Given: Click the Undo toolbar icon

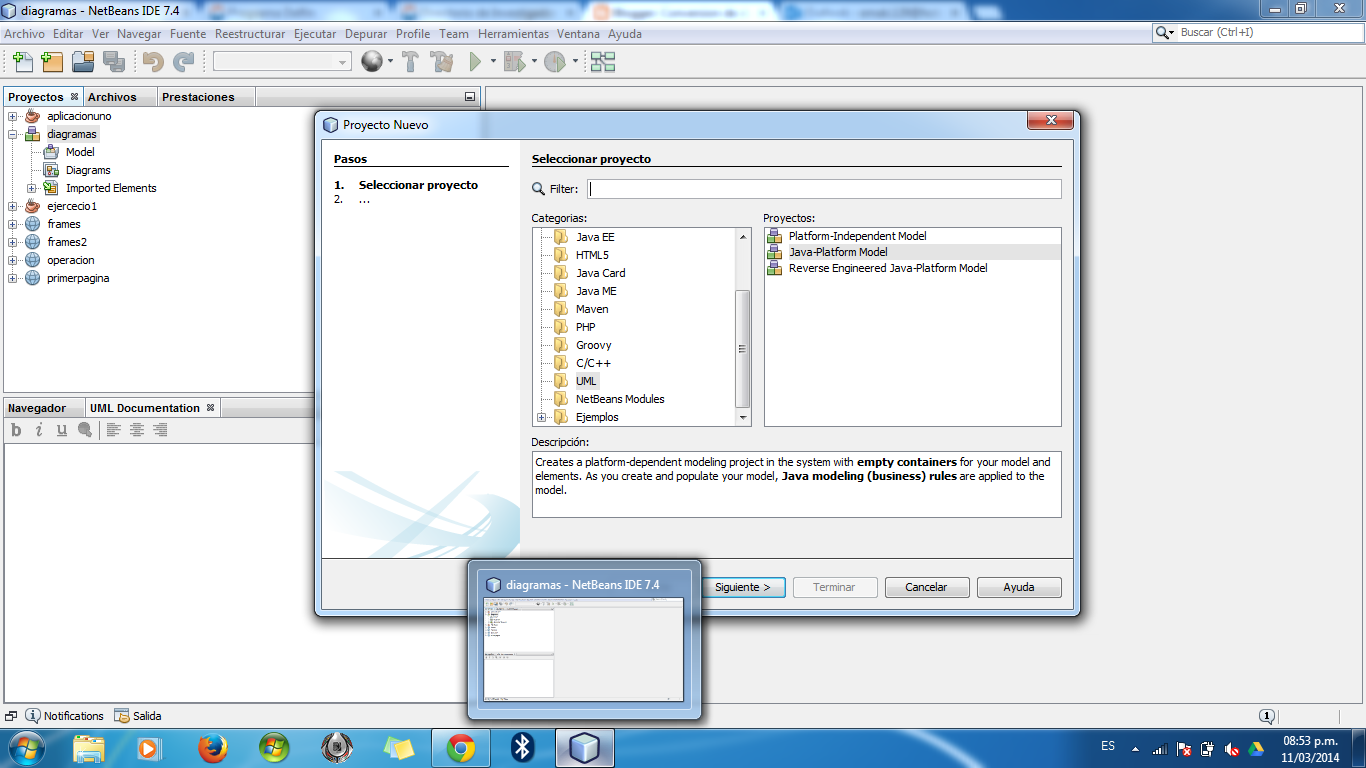Looking at the screenshot, I should (152, 62).
